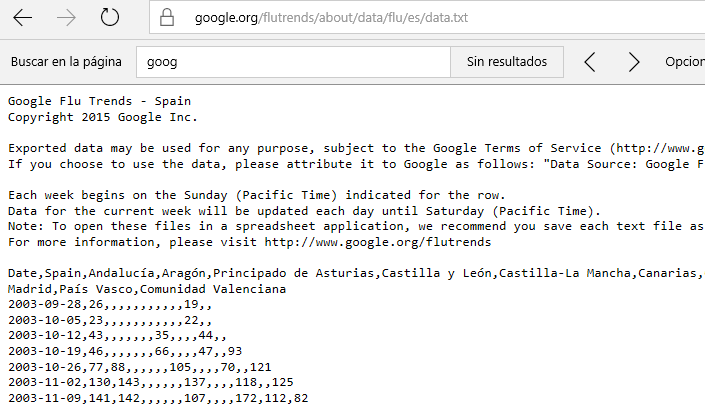The image size is (705, 404).
Task: Show site security info via lock icon
Action: (x=167, y=18)
